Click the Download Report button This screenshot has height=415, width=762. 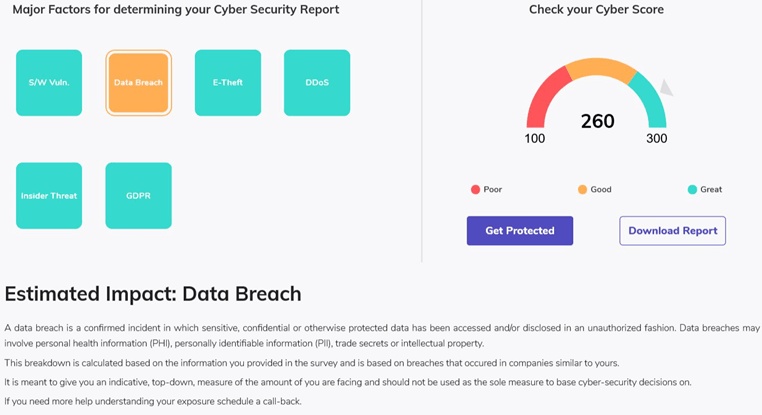point(673,231)
